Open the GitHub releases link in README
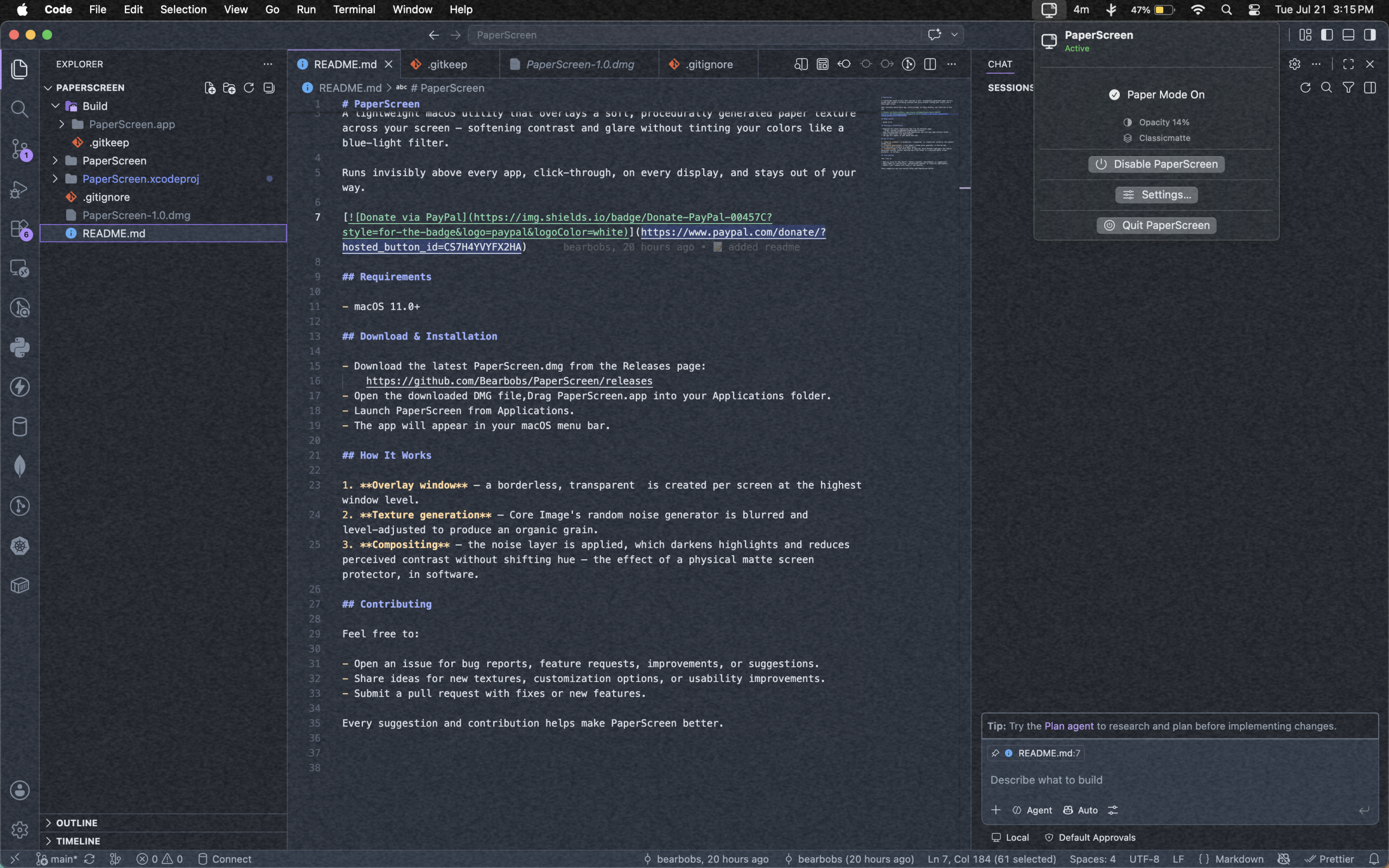 (x=509, y=381)
